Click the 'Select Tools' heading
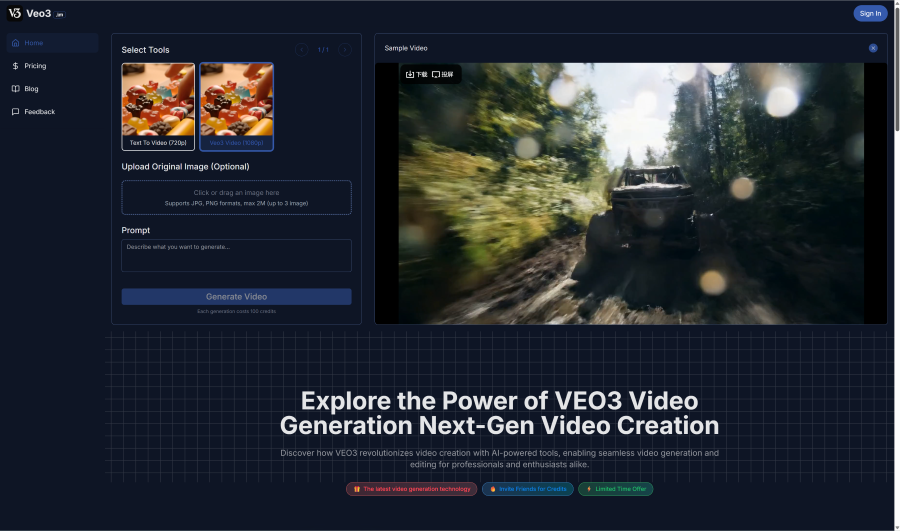This screenshot has width=900, height=531. (145, 50)
